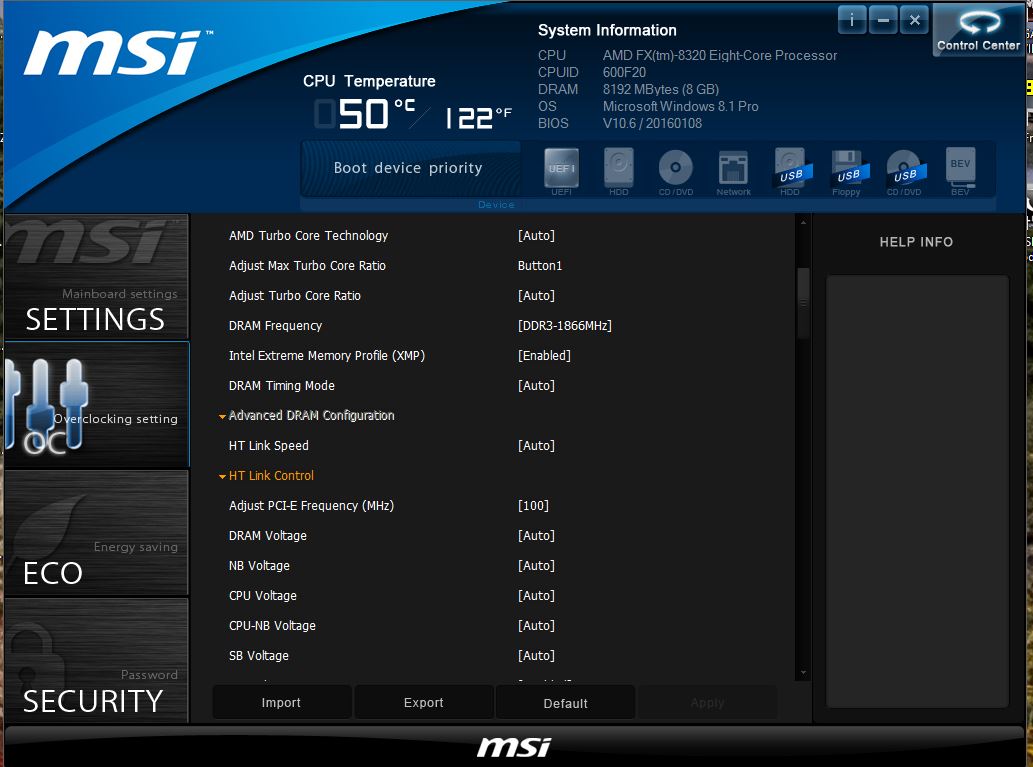The height and width of the screenshot is (767, 1033).
Task: Click the BIOS version V10.6 / 20160108 text
Action: (652, 123)
